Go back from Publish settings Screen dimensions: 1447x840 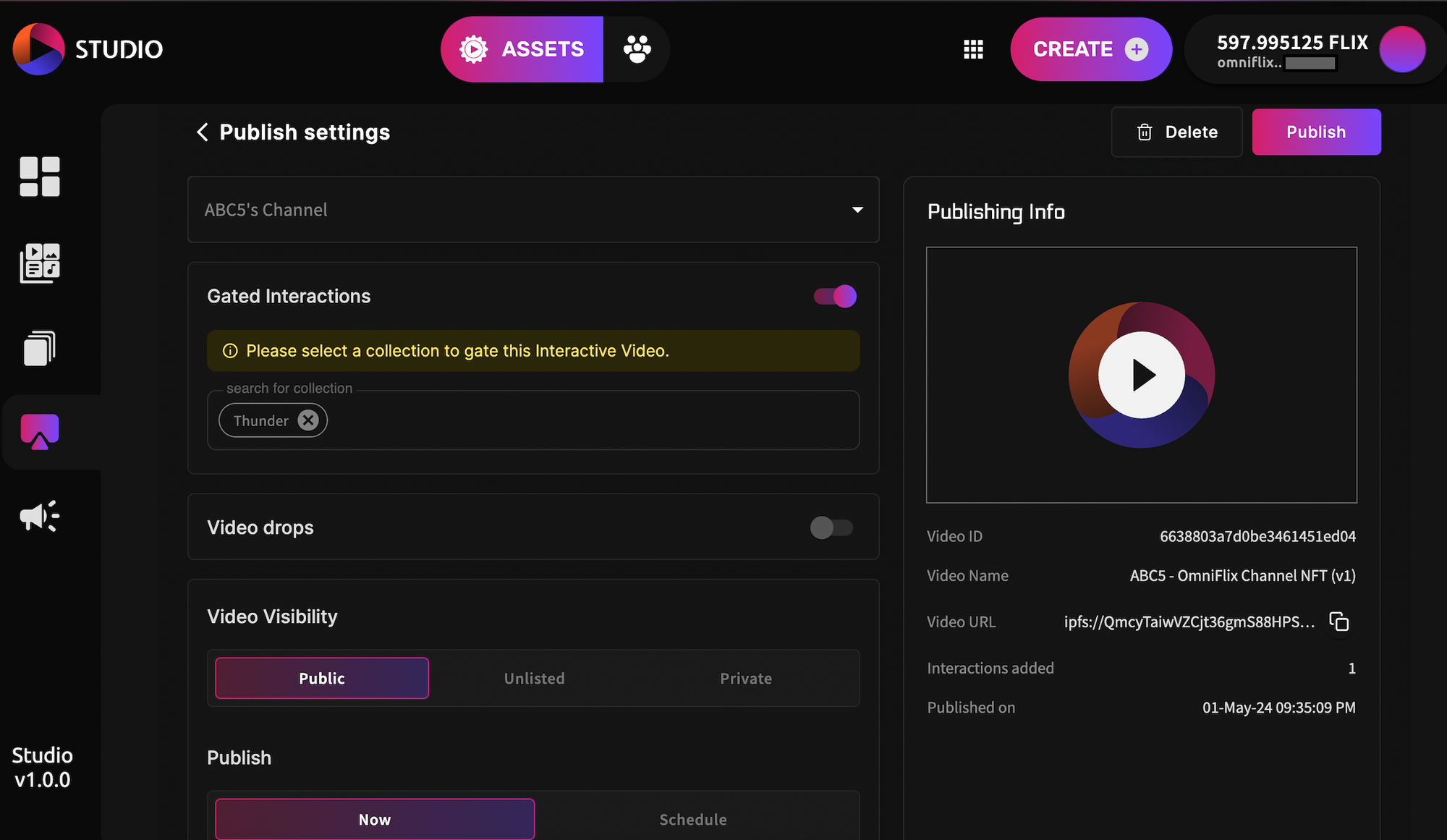coord(203,132)
